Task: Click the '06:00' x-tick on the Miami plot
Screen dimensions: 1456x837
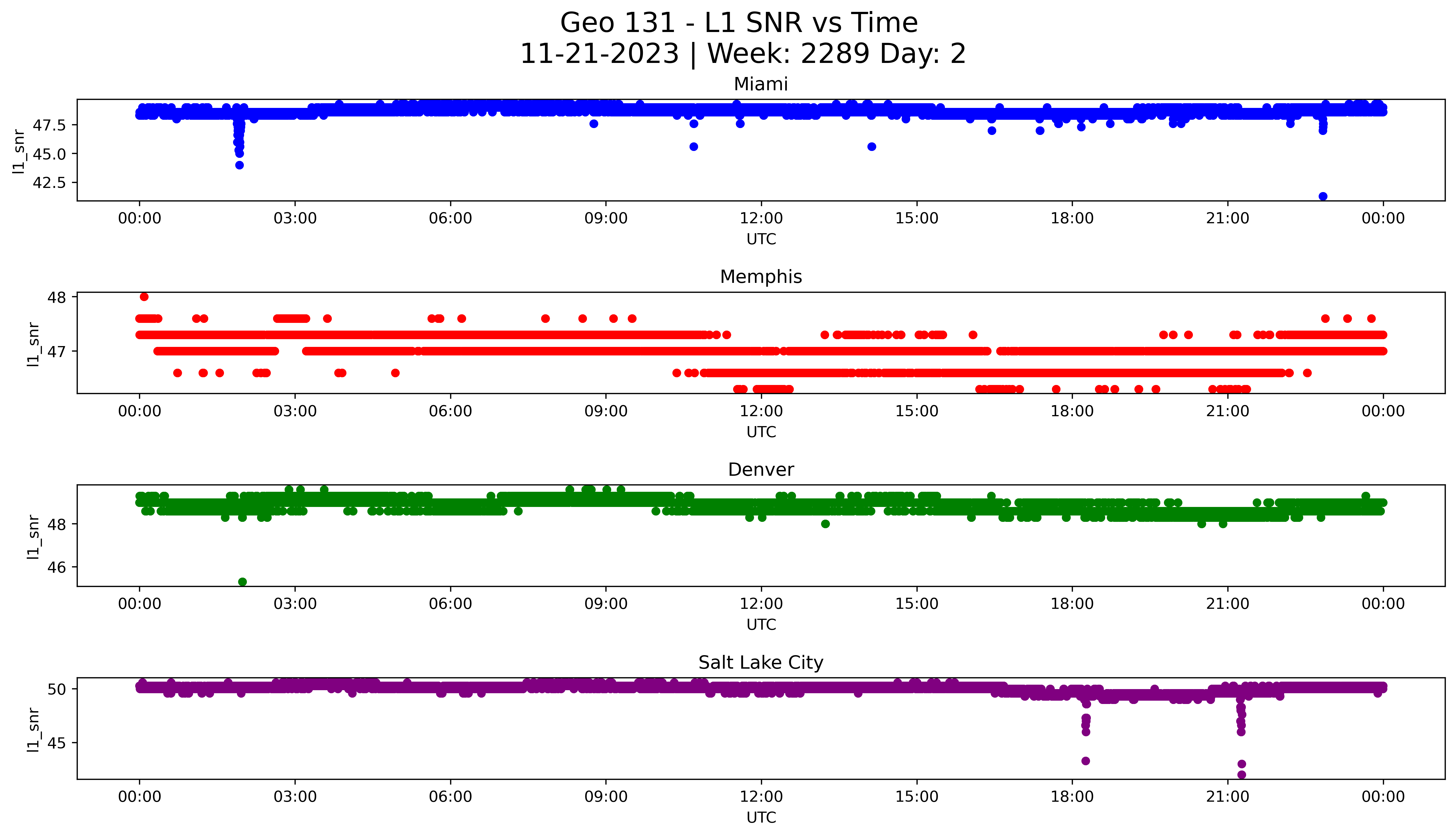Action: pyautogui.click(x=451, y=219)
